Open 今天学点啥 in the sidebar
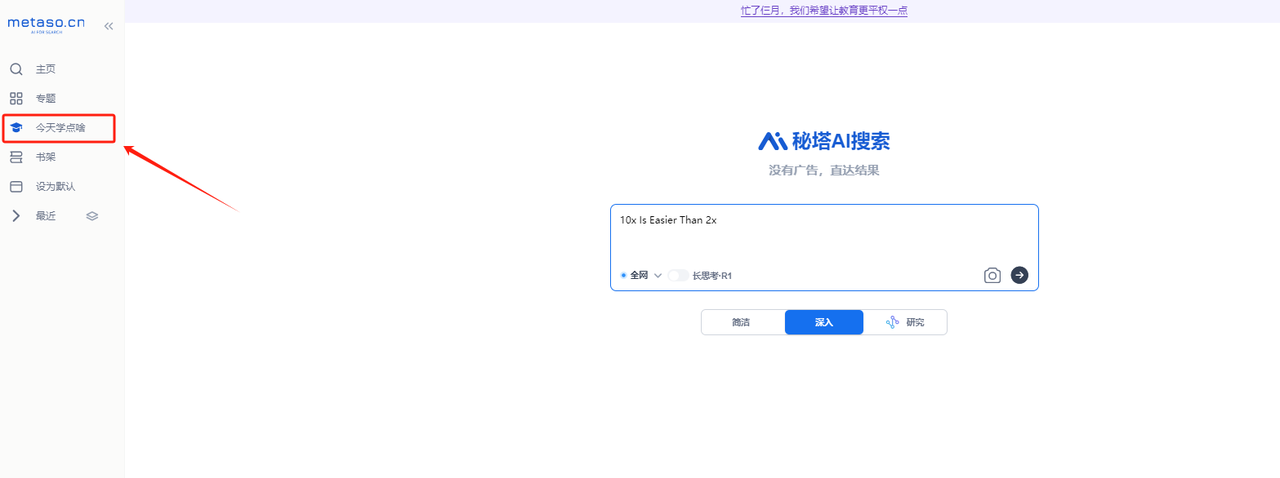The image size is (1280, 478). pos(59,128)
